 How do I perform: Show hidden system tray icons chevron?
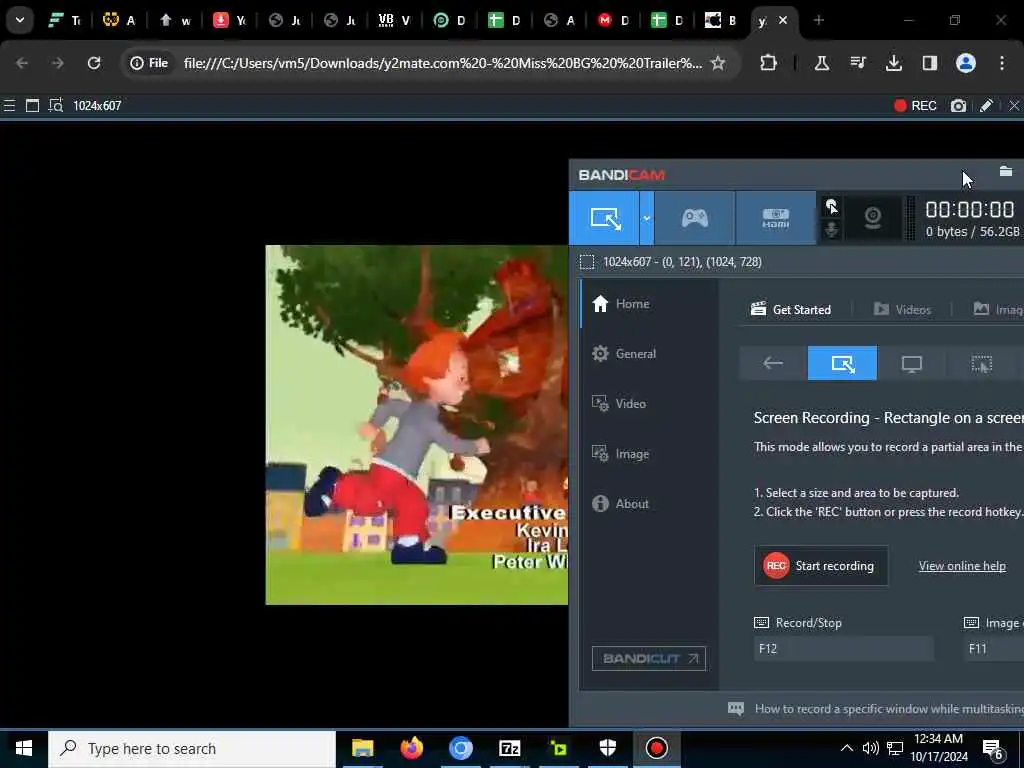coord(846,748)
